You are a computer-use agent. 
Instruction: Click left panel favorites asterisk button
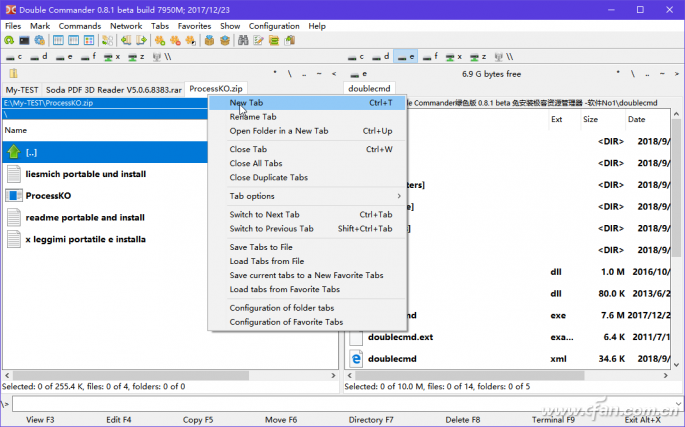pos(275,73)
